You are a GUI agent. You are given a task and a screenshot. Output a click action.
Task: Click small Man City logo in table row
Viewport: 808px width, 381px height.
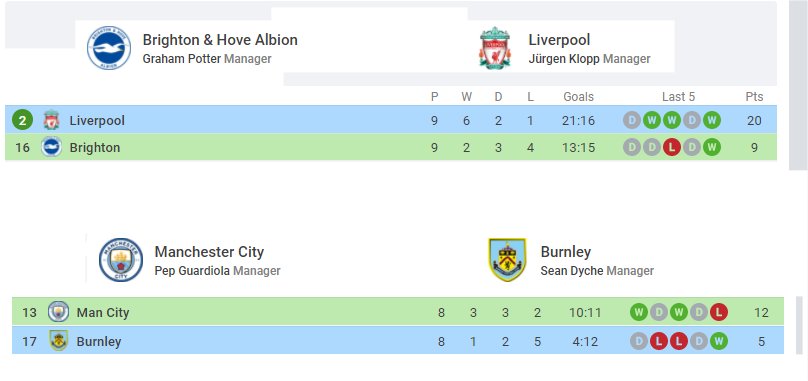58,312
